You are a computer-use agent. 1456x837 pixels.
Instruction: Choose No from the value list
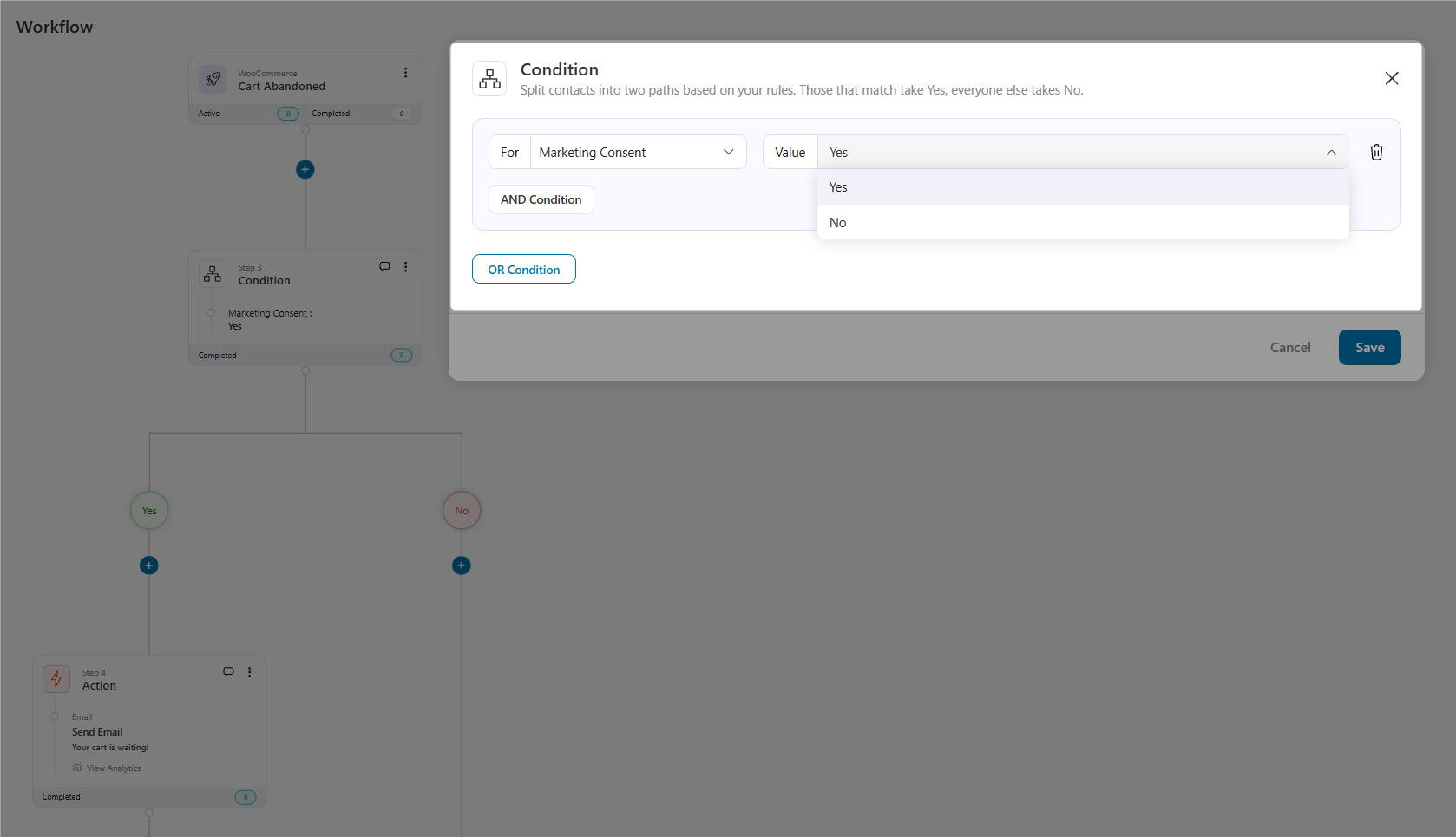coord(1083,222)
